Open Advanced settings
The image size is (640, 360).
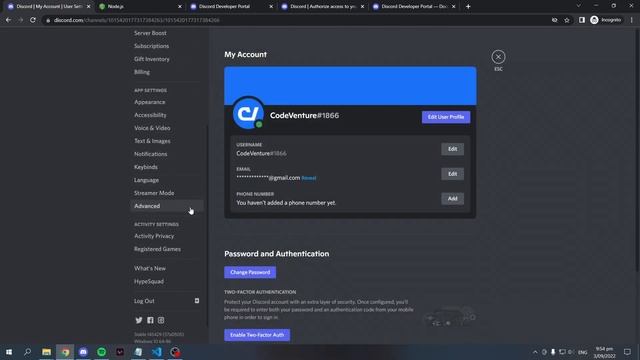coord(167,206)
